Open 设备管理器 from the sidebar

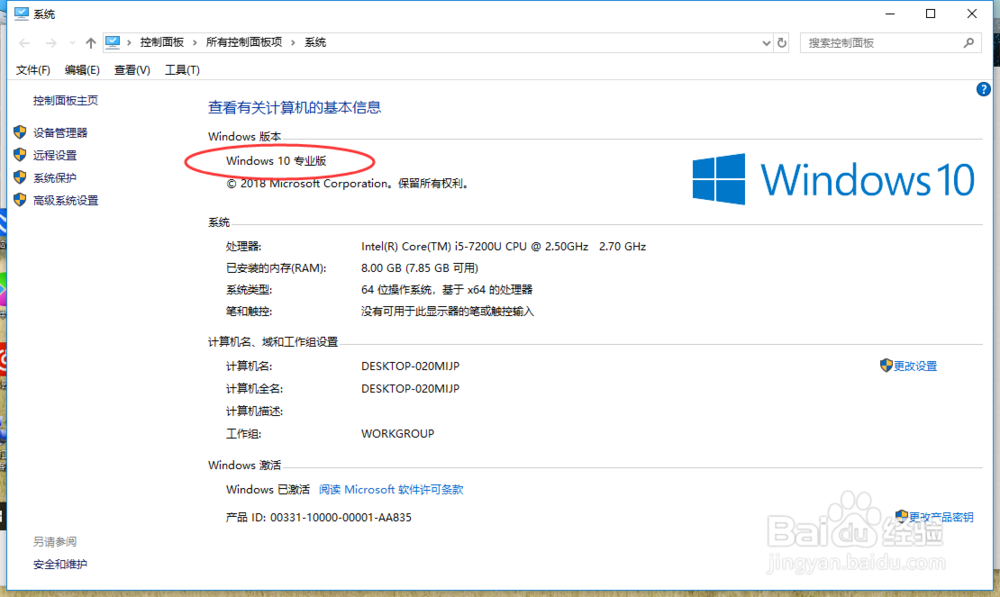60,133
